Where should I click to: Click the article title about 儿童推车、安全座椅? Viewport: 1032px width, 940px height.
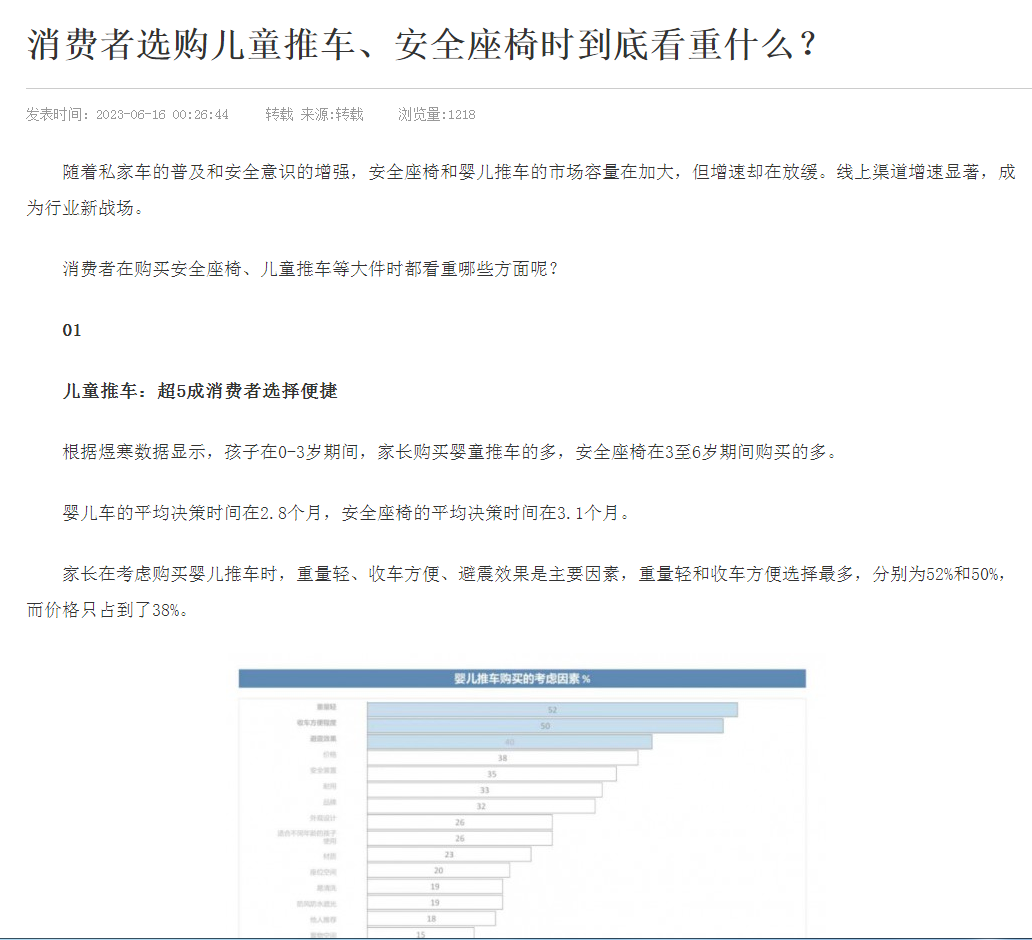tap(421, 45)
